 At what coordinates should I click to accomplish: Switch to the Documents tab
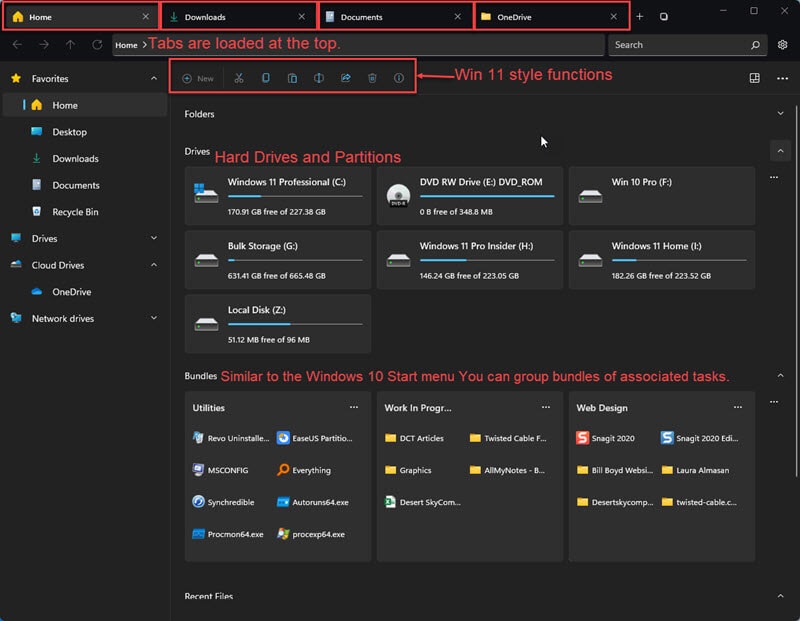(x=395, y=17)
